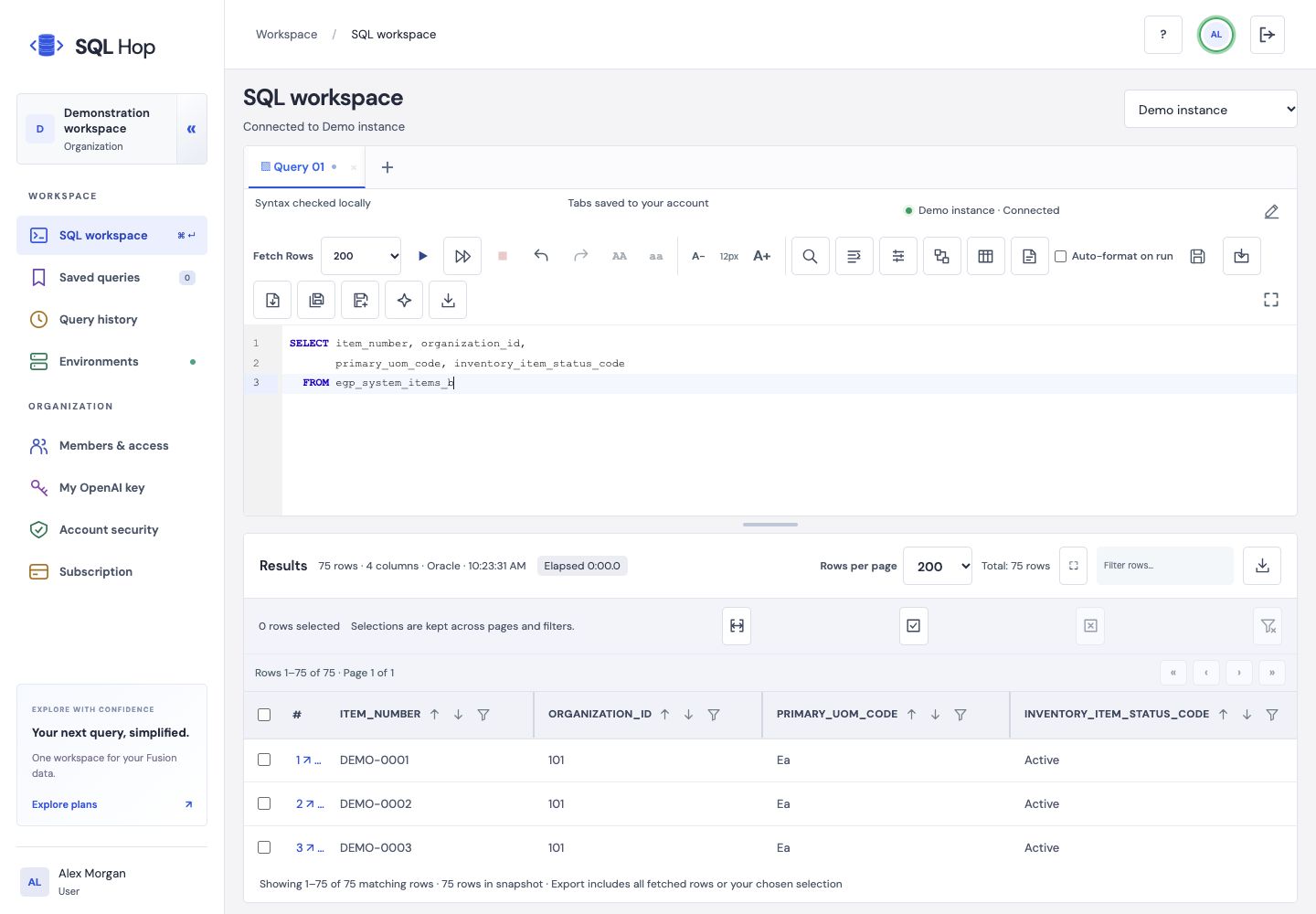Screen dimensions: 1316x914
Task: Decrease editor font size with A-
Action: 698,256
